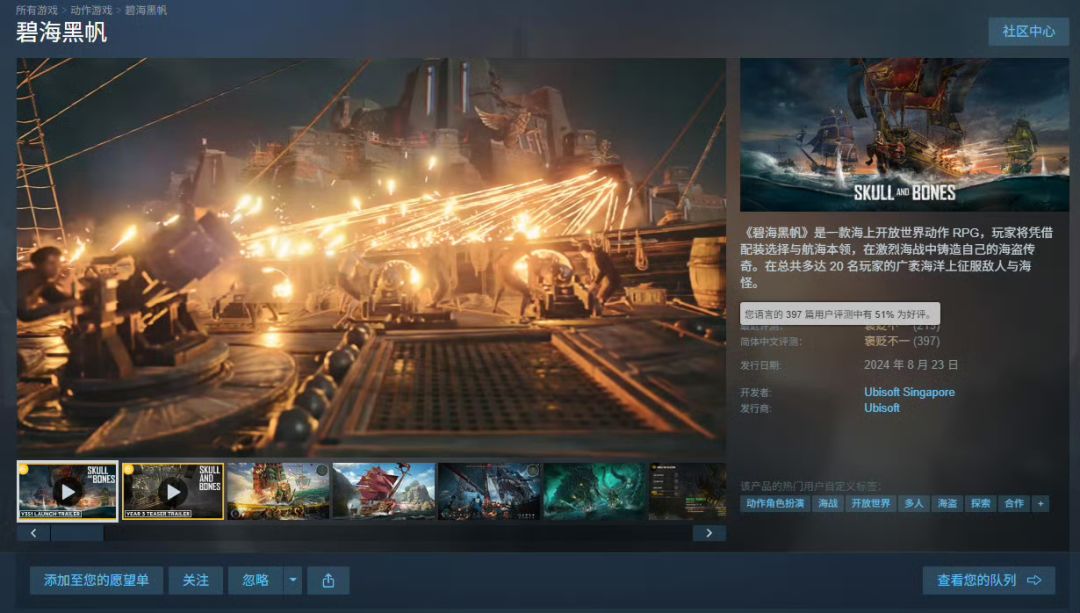
Task: Click the left arrow of thumbnail strip
Action: tap(33, 533)
